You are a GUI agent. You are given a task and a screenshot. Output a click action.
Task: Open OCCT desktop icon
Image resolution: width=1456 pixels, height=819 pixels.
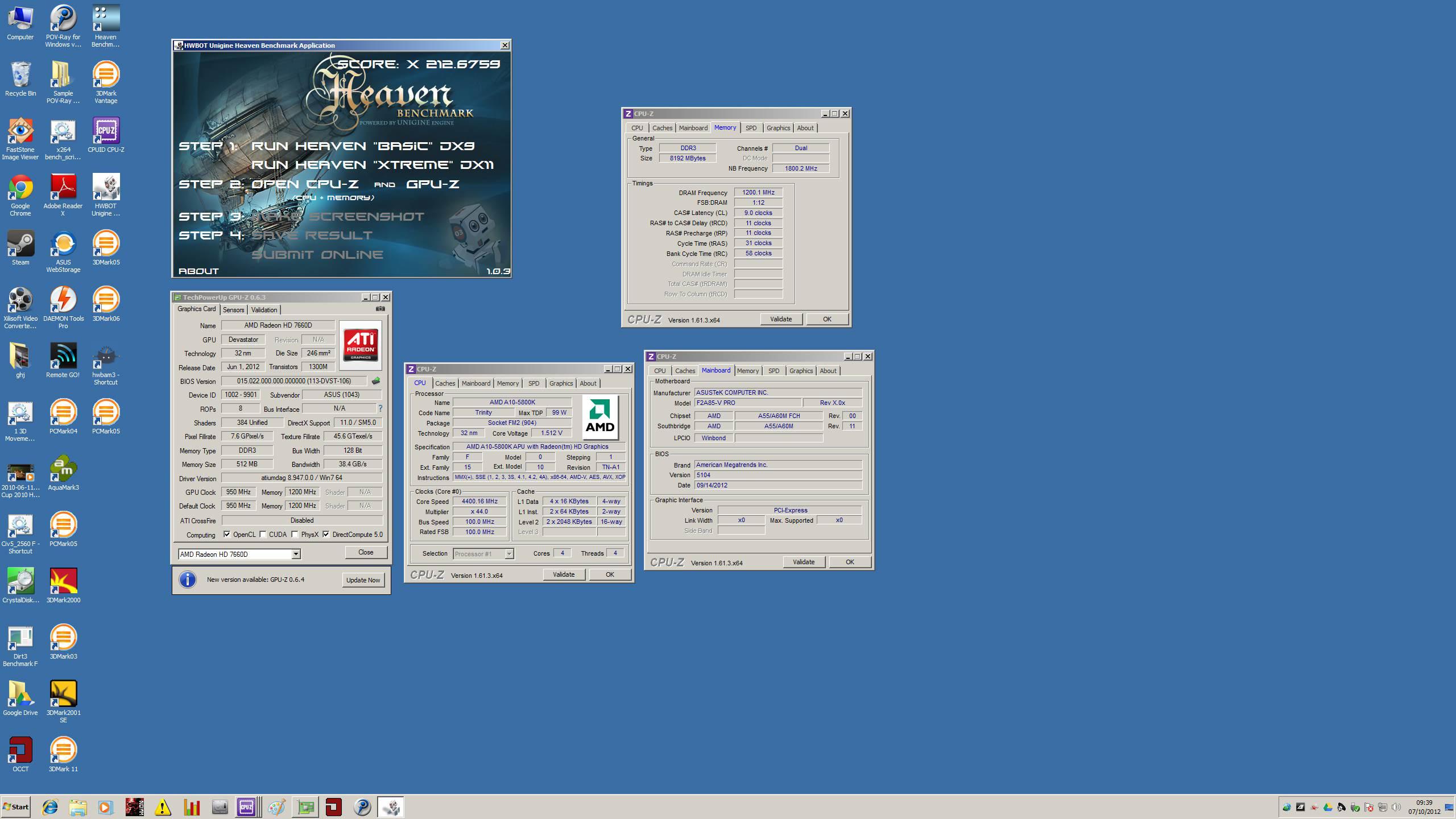(x=20, y=755)
